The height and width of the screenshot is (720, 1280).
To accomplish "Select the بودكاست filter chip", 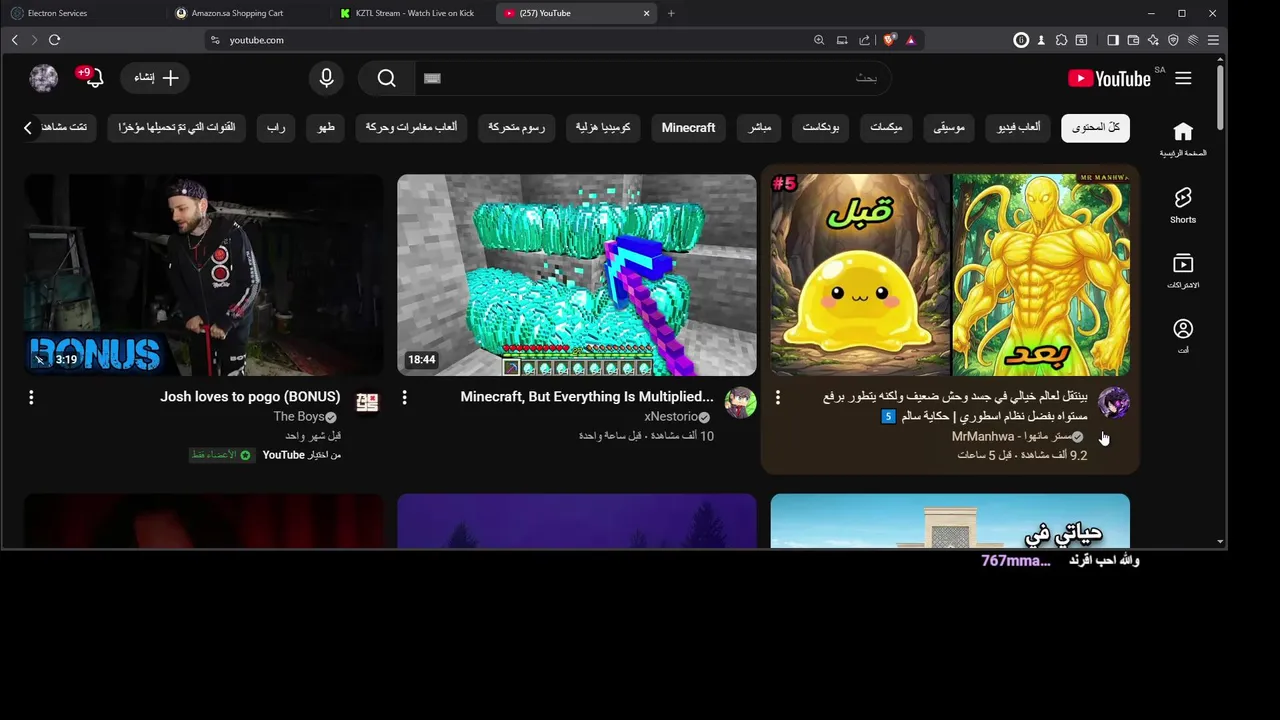I will click(x=820, y=127).
